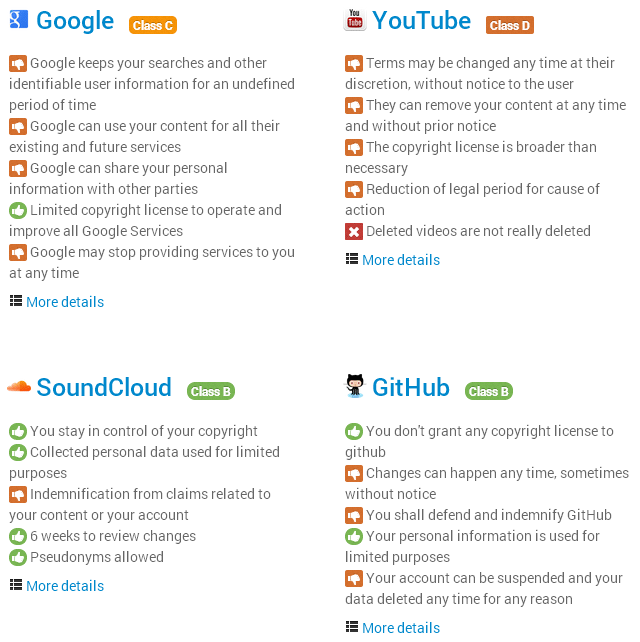Click the red X icon beside deleted videos

pos(354,232)
